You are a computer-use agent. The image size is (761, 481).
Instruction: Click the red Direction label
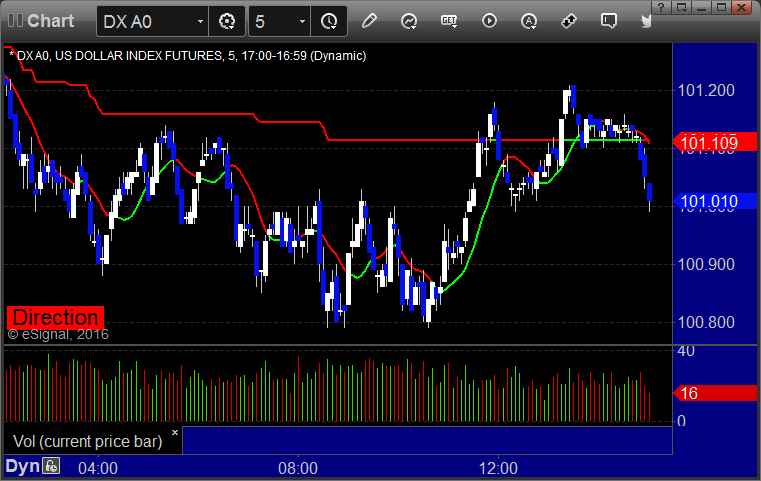point(55,317)
